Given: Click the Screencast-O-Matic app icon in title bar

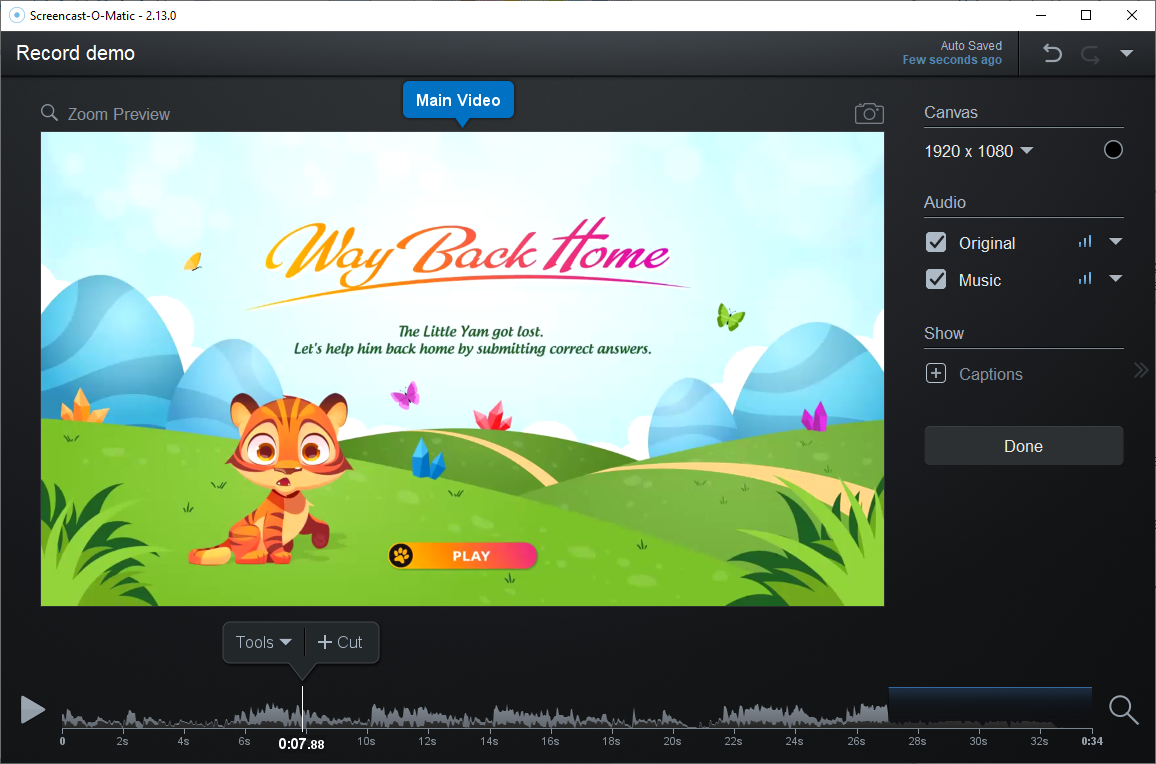Looking at the screenshot, I should (16, 15).
